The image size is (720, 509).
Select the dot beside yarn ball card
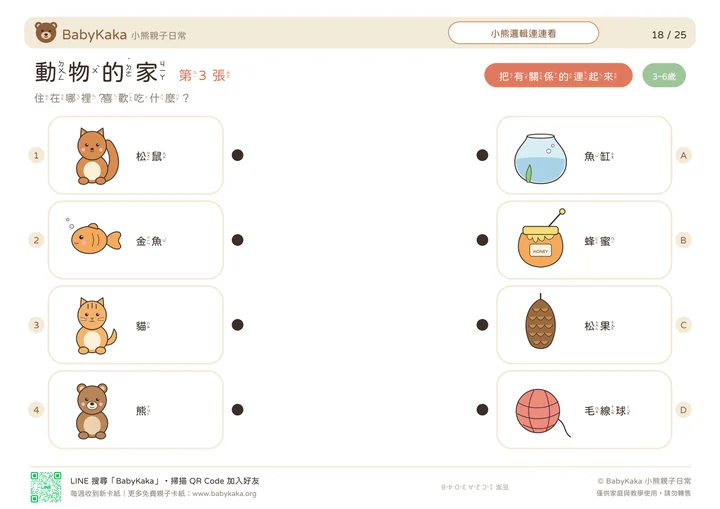pos(482,410)
